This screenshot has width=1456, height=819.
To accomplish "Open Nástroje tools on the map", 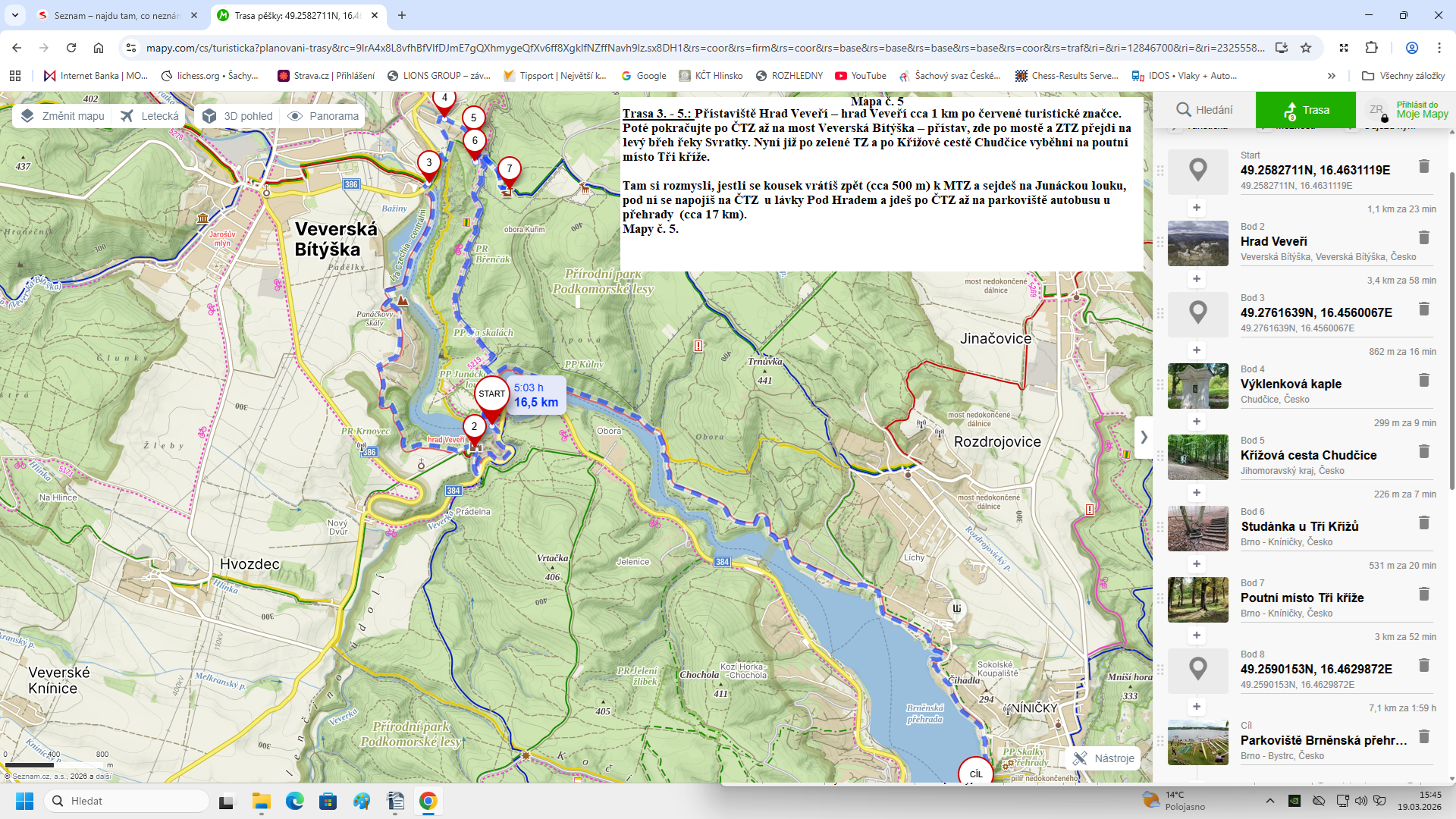I will [x=1103, y=758].
